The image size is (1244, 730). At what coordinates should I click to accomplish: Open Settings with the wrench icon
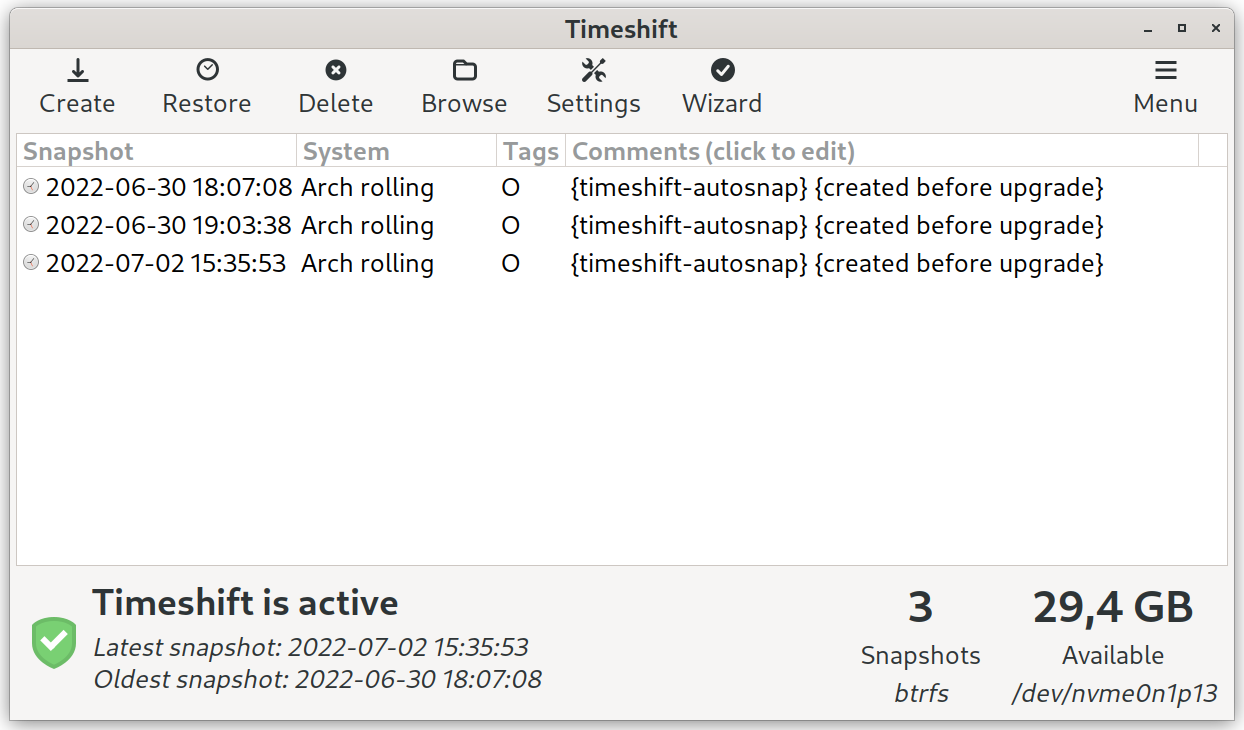(x=594, y=70)
